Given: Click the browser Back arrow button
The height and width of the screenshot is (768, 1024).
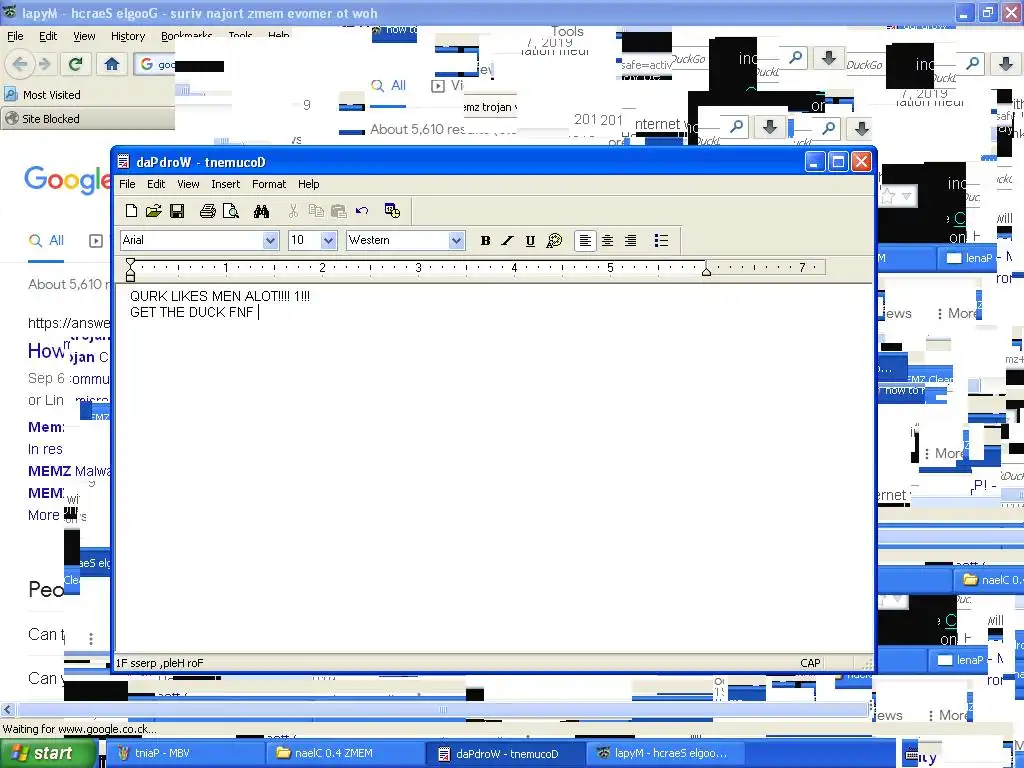Looking at the screenshot, I should (x=20, y=64).
